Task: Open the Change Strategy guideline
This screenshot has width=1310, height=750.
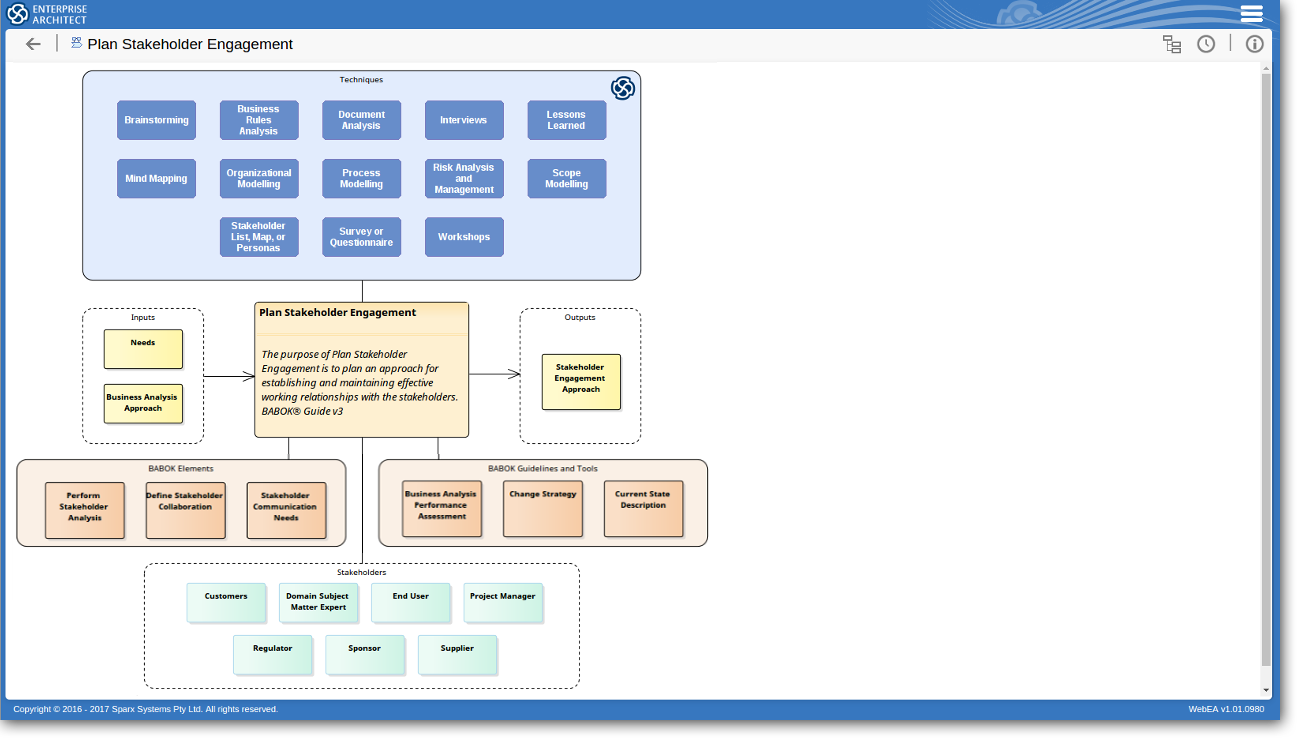Action: click(x=543, y=509)
